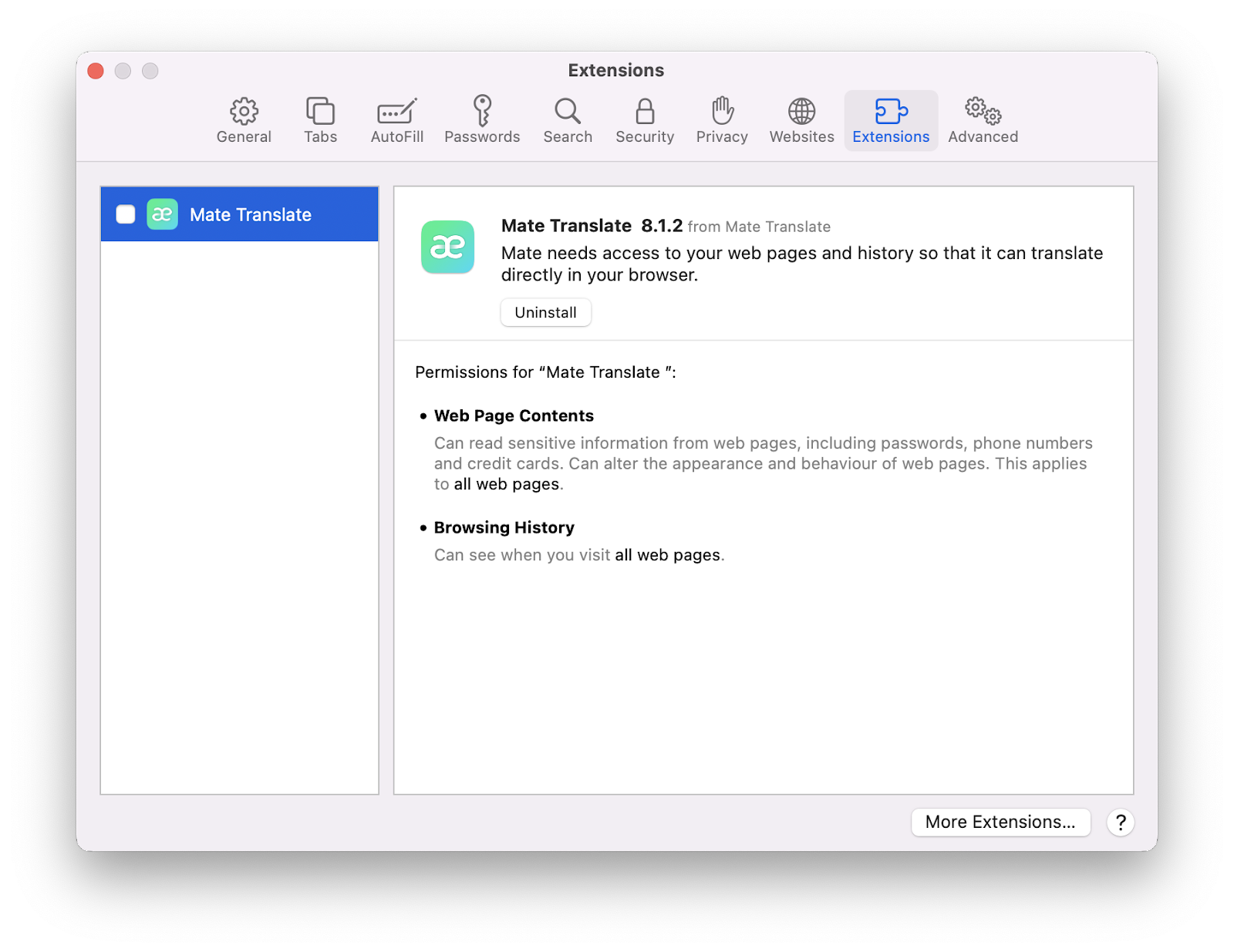Viewport: 1234px width, 952px height.
Task: View Passwords preferences
Action: tap(482, 119)
